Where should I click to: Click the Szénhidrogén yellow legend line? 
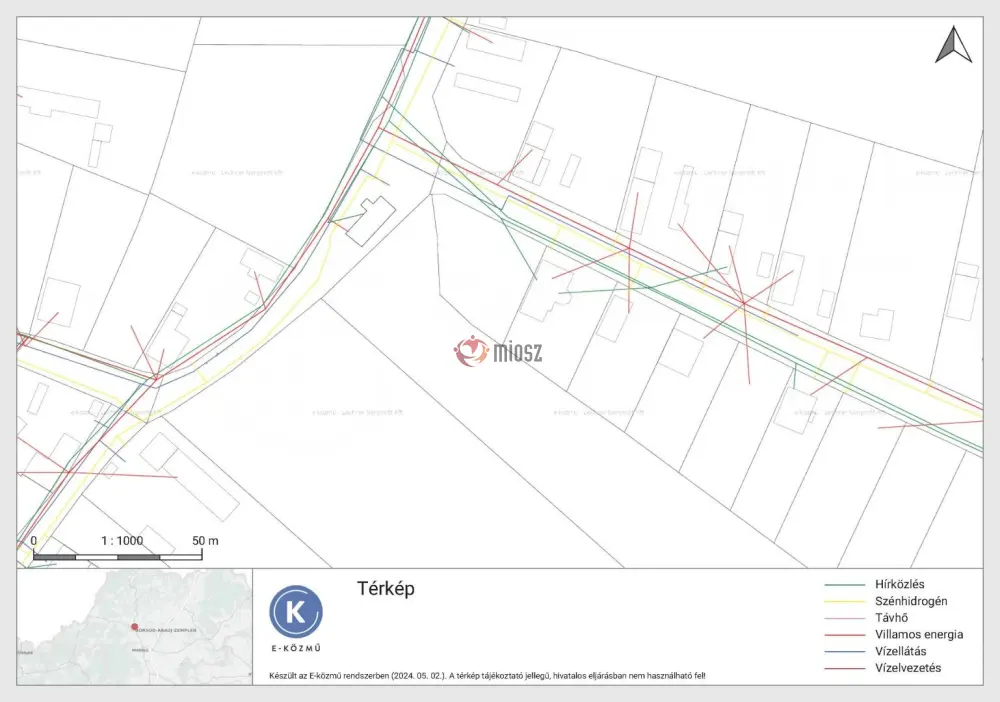(844, 601)
